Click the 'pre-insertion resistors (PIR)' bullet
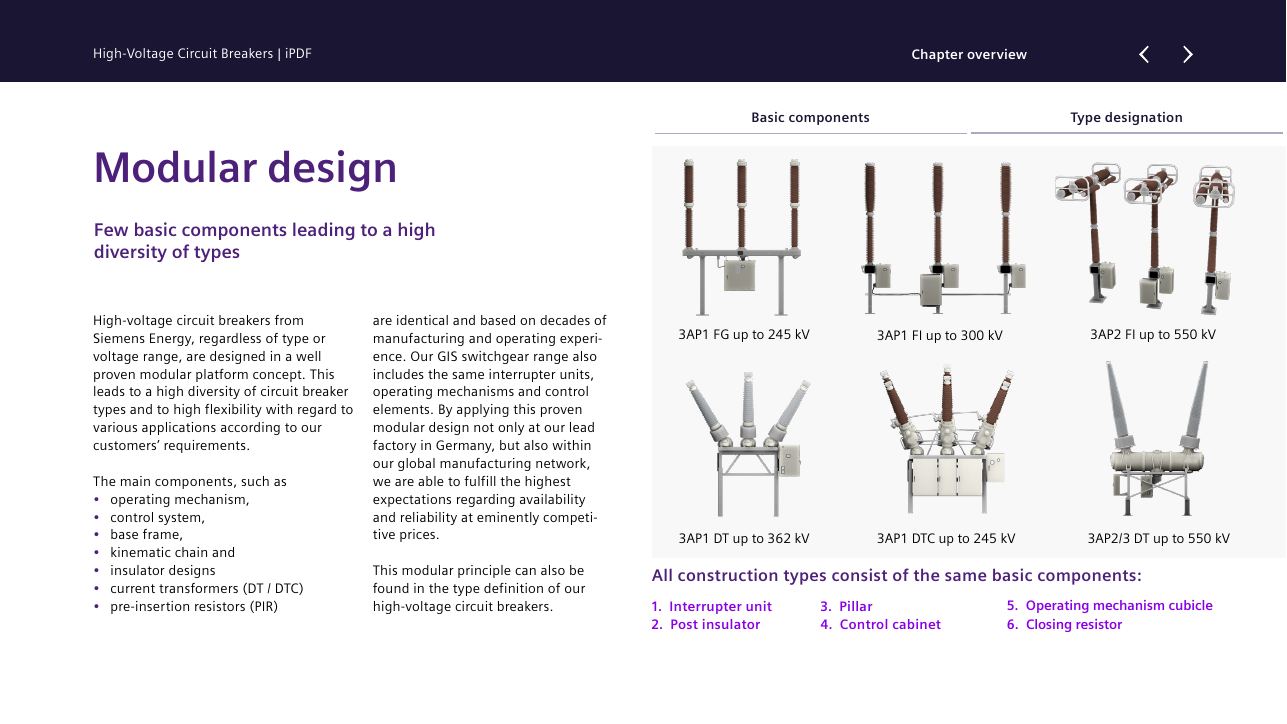Viewport: 1287px width, 724px height. coord(193,607)
